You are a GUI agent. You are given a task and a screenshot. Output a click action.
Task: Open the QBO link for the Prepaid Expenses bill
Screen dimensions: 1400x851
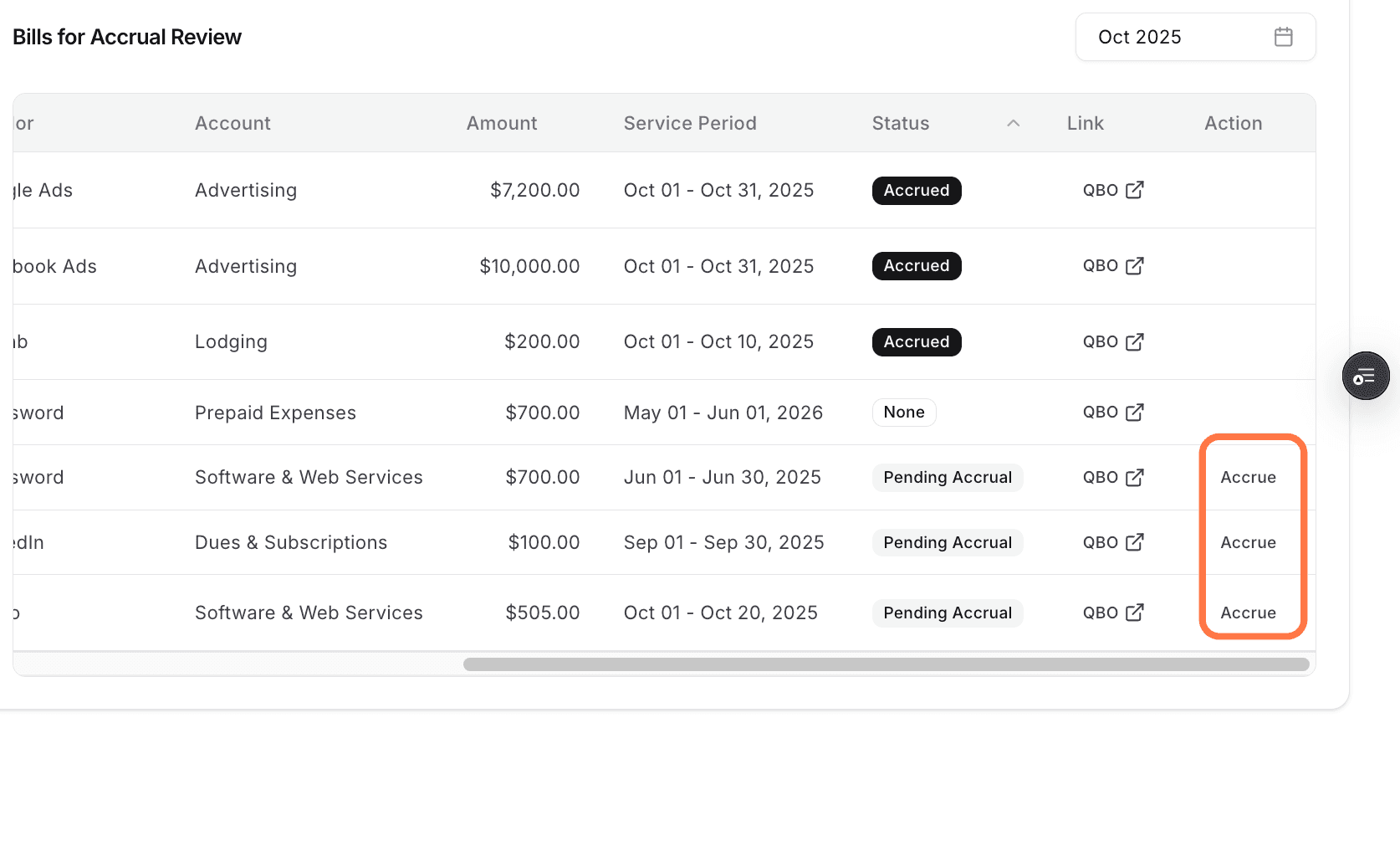(x=1113, y=412)
